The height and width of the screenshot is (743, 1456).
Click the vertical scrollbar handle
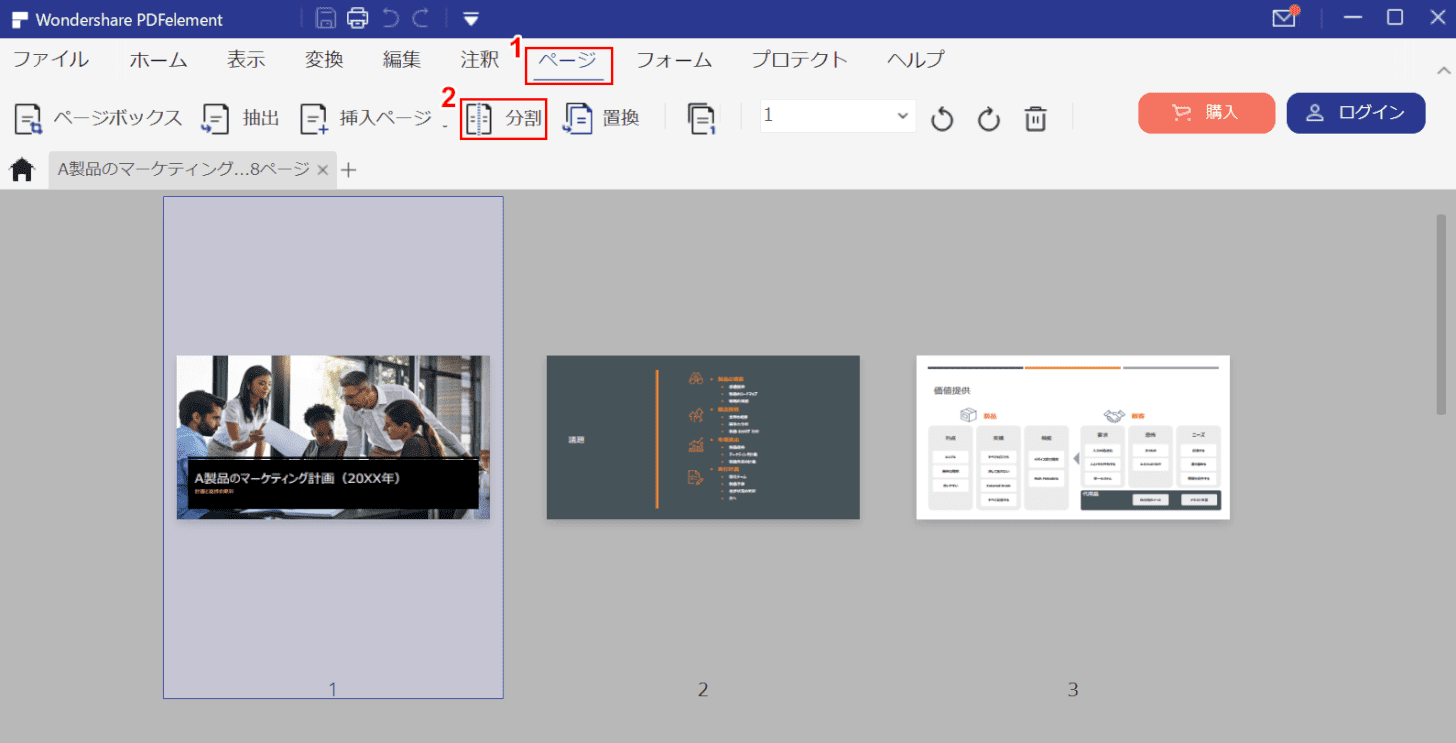[x=1441, y=314]
